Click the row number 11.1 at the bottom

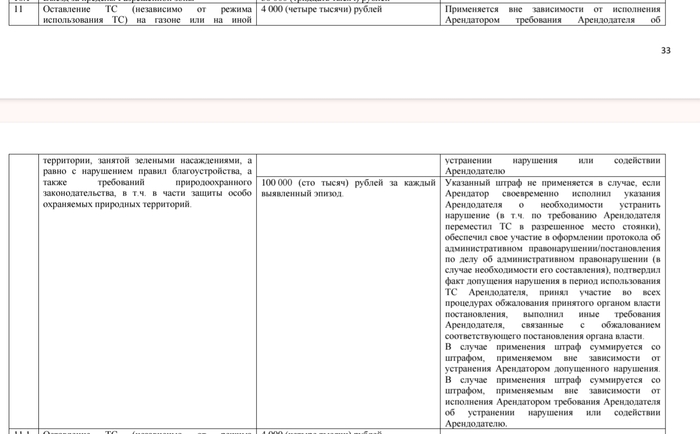[x=20, y=432]
